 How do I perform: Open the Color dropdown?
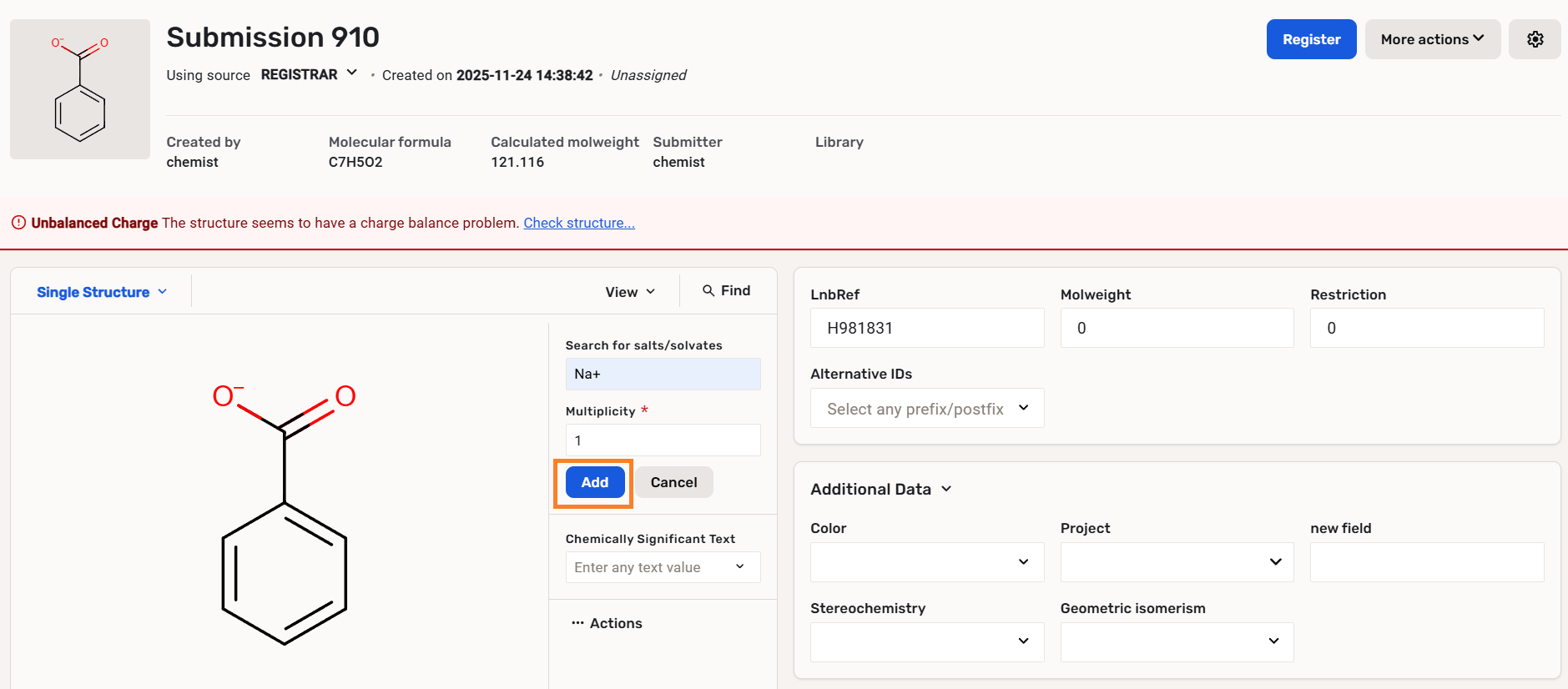tap(926, 562)
